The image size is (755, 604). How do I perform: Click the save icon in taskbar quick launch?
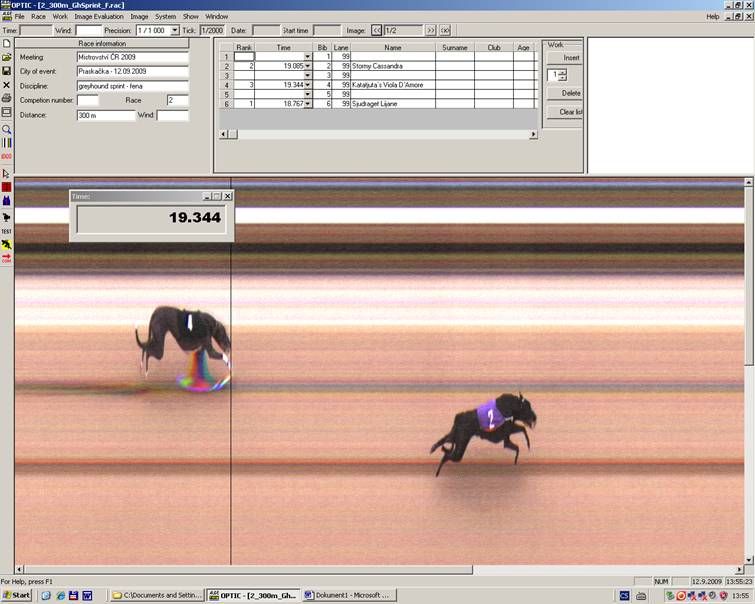pyautogui.click(x=73, y=595)
